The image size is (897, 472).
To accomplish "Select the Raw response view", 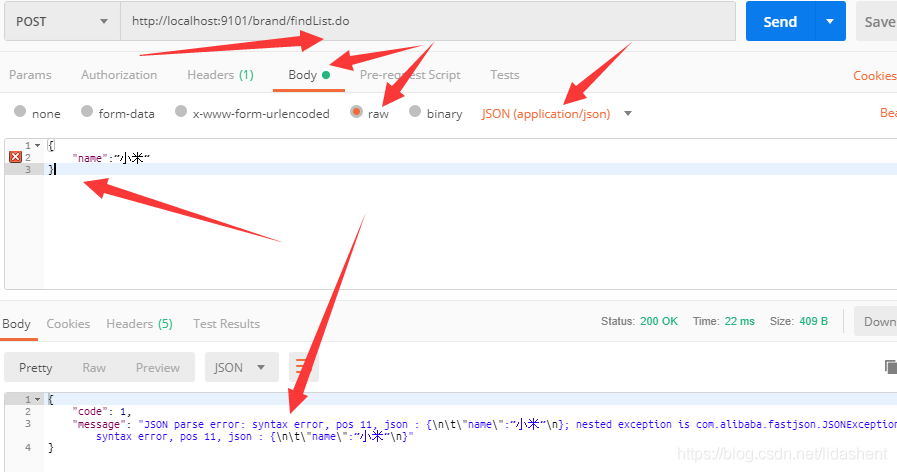I will tap(94, 367).
